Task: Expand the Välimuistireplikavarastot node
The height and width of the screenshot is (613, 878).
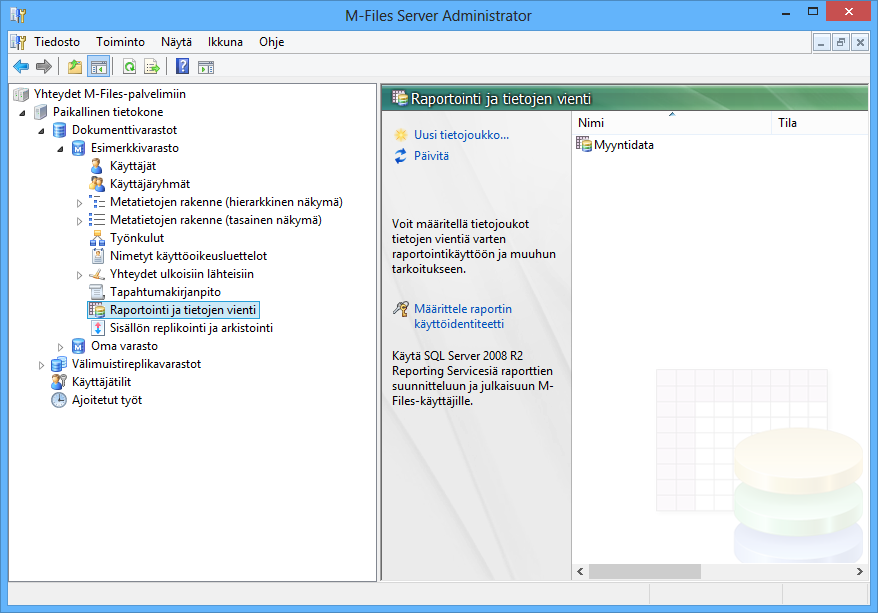Action: tap(41, 365)
